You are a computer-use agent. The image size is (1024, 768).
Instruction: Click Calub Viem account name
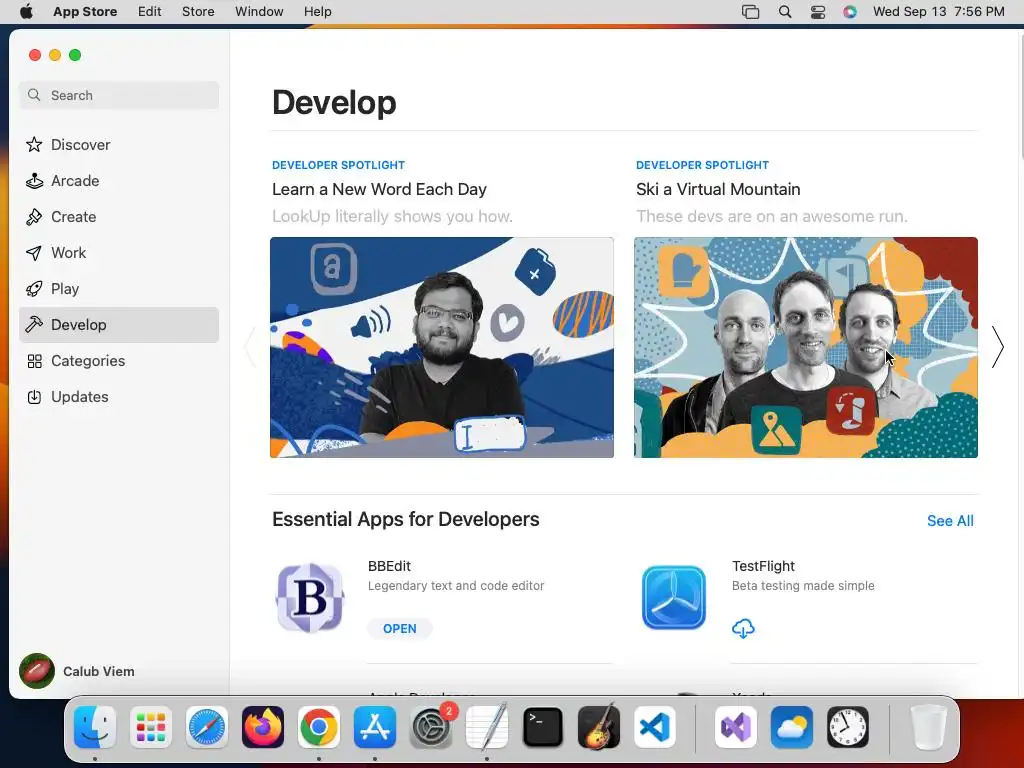coord(99,671)
